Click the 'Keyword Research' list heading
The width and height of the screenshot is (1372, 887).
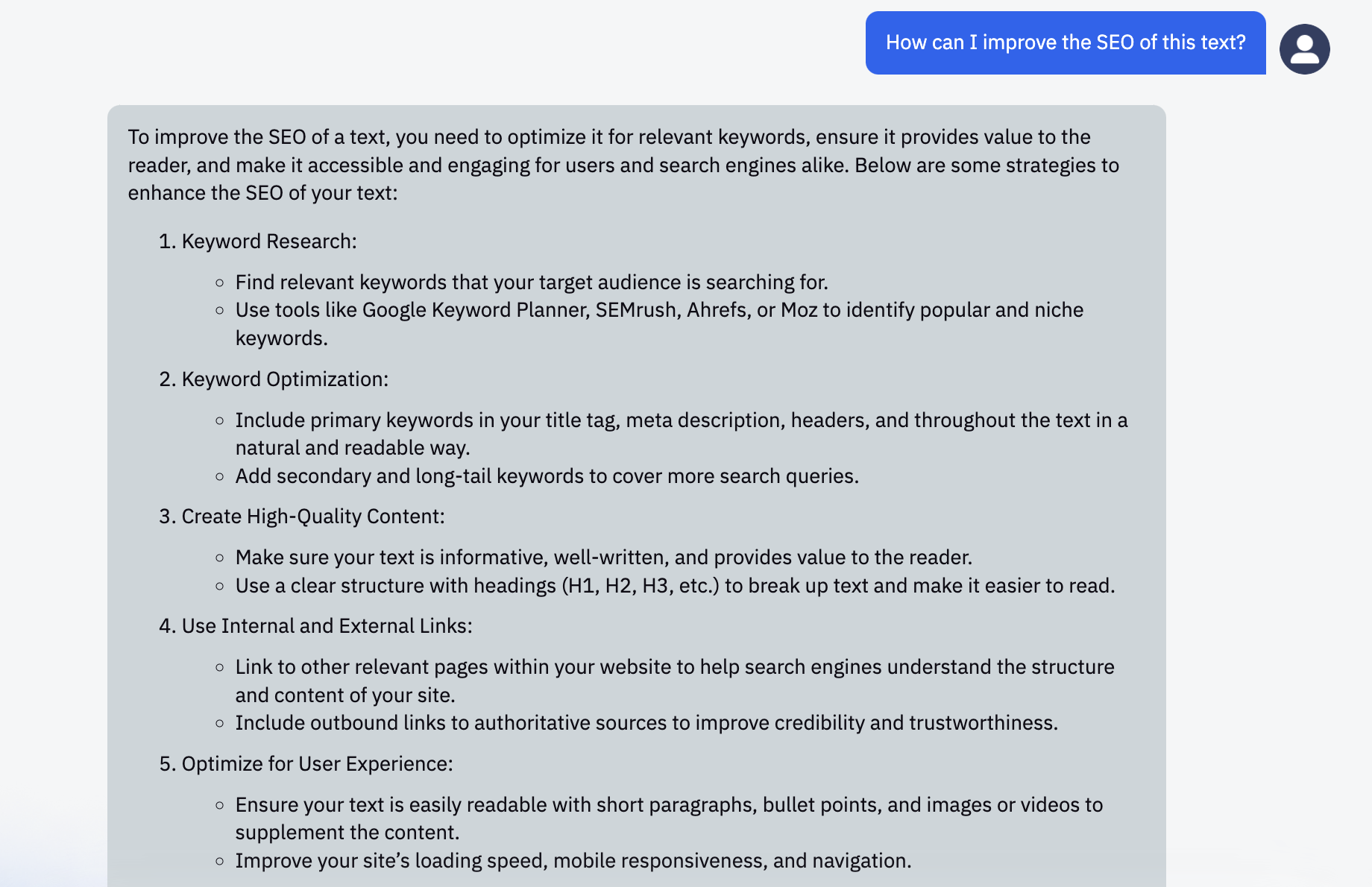pos(268,242)
